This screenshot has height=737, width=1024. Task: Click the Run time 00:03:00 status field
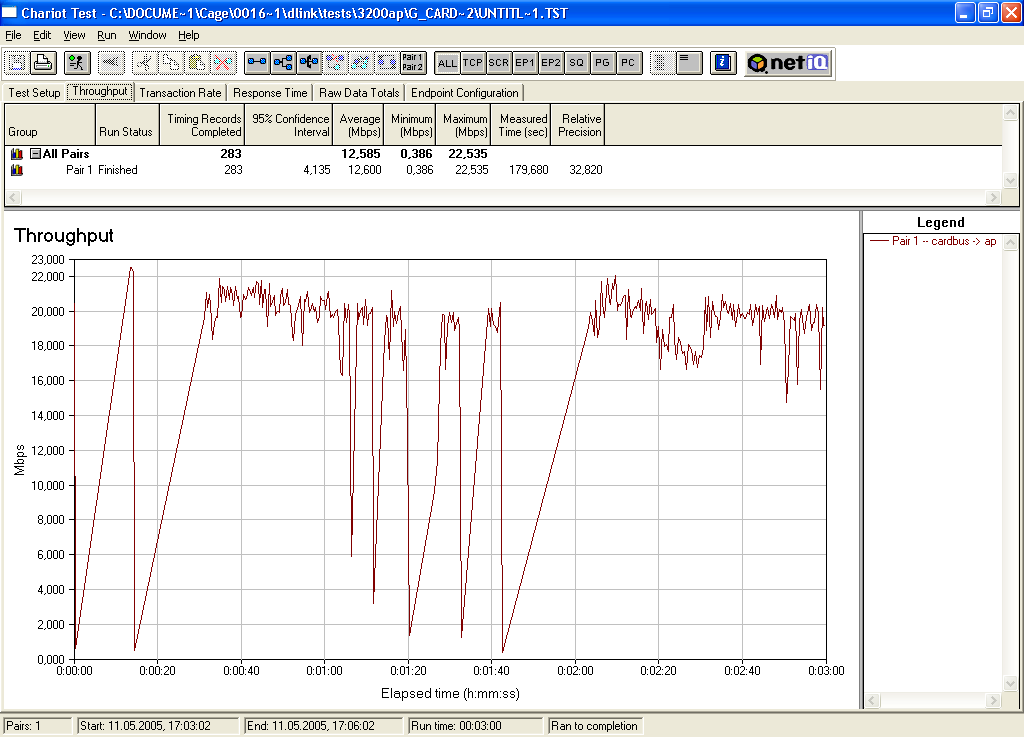[x=475, y=726]
